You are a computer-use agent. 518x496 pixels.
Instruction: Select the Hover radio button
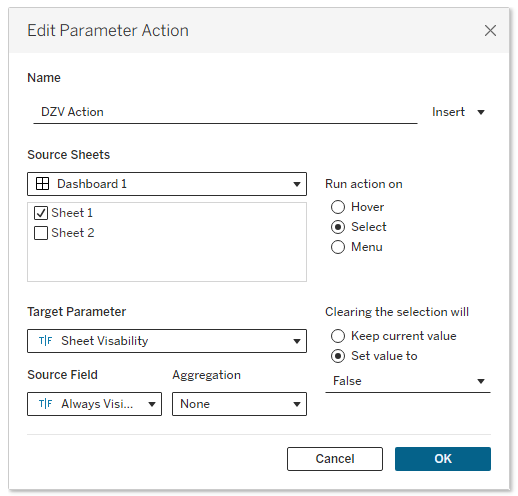pyautogui.click(x=338, y=207)
